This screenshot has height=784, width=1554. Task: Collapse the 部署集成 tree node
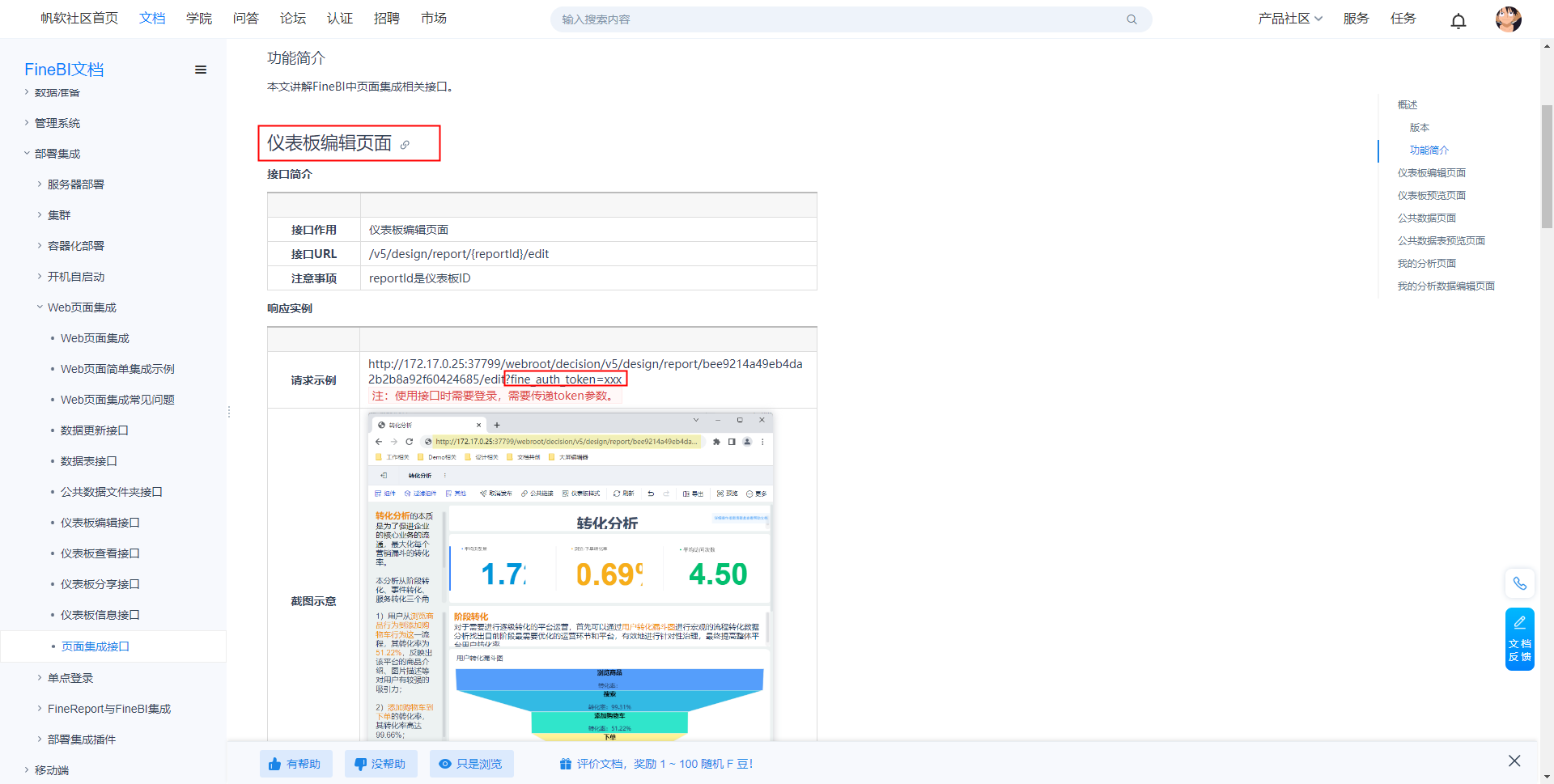(27, 154)
